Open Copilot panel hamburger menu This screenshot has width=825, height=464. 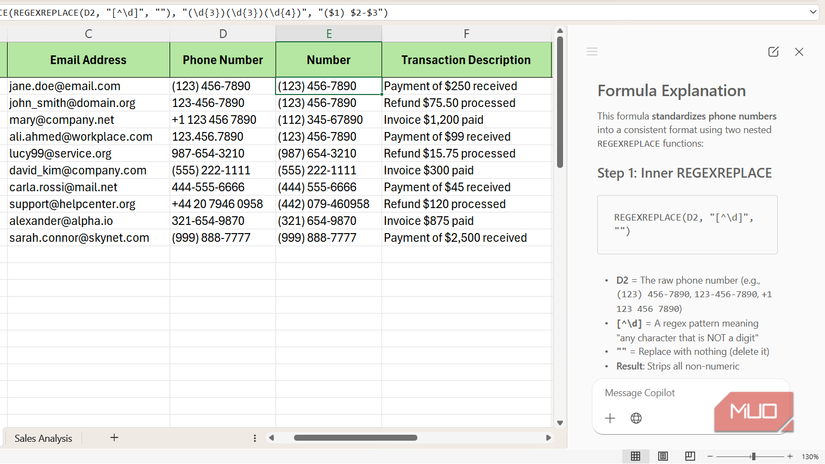(592, 52)
